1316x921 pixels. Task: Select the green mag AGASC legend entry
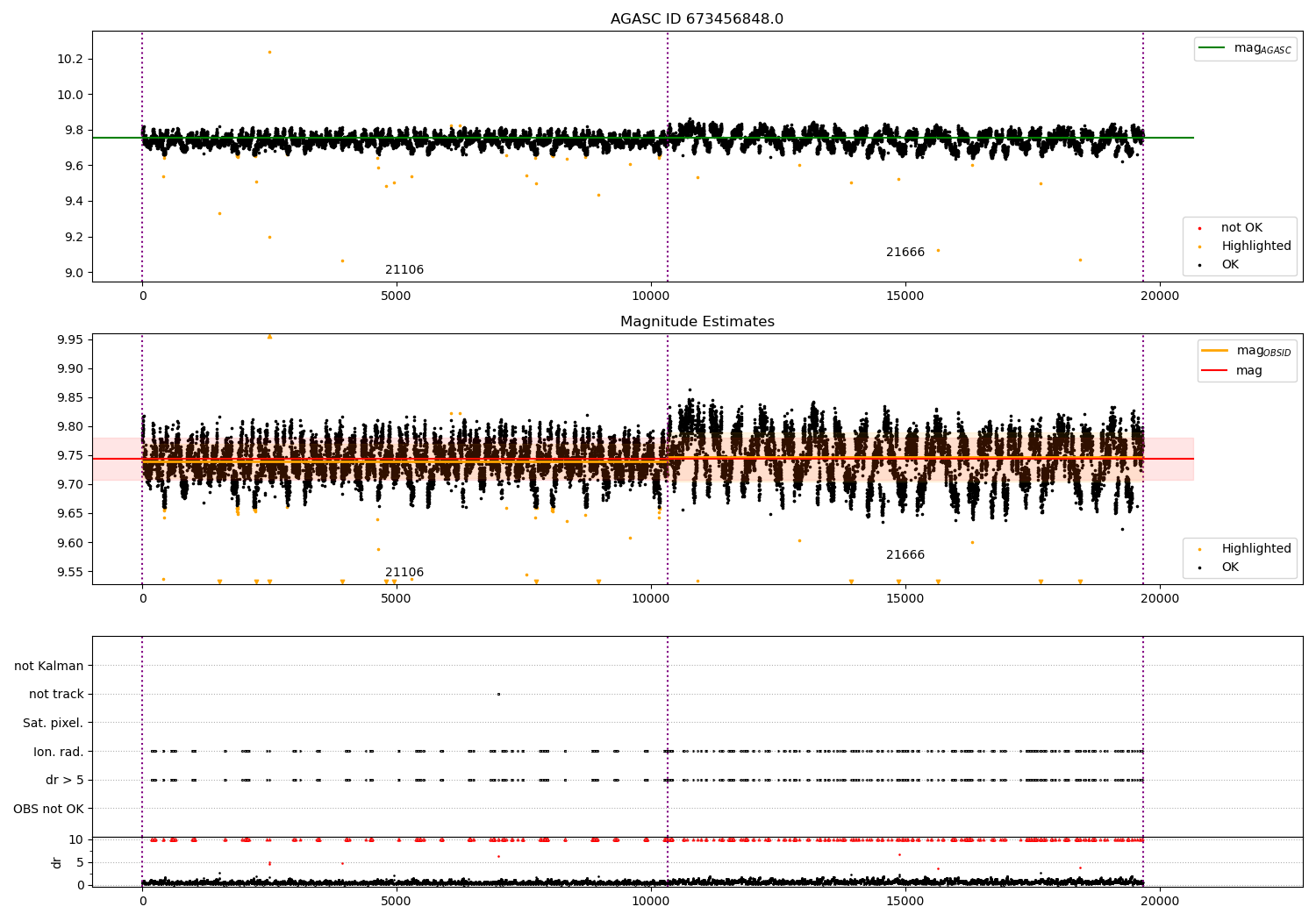[x=1245, y=48]
